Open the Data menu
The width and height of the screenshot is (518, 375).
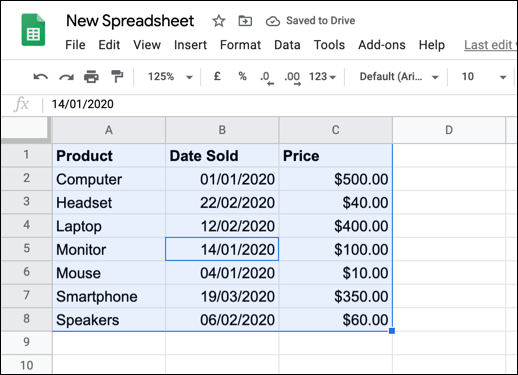pos(287,45)
